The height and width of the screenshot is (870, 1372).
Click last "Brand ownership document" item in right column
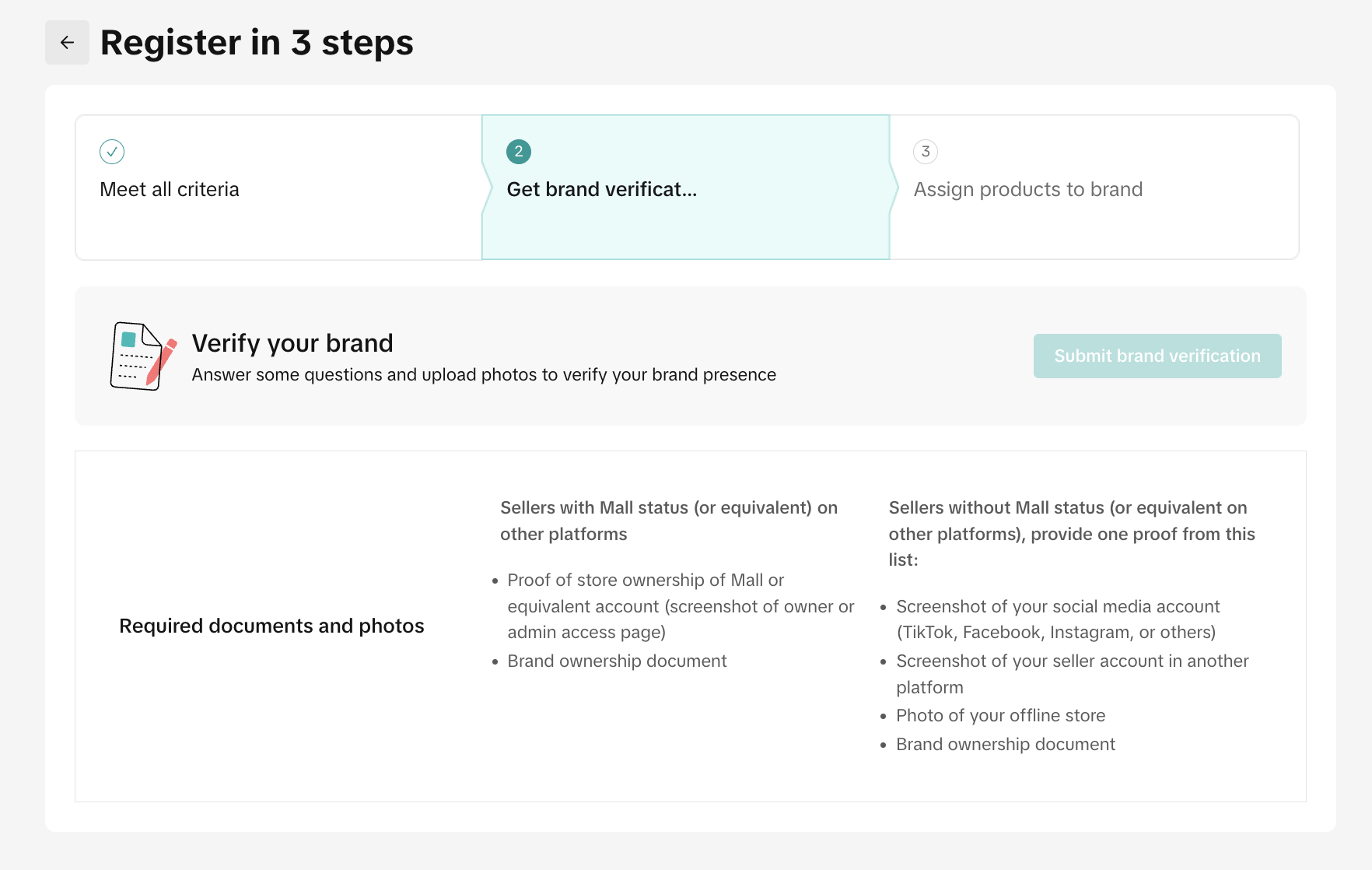pos(1005,745)
